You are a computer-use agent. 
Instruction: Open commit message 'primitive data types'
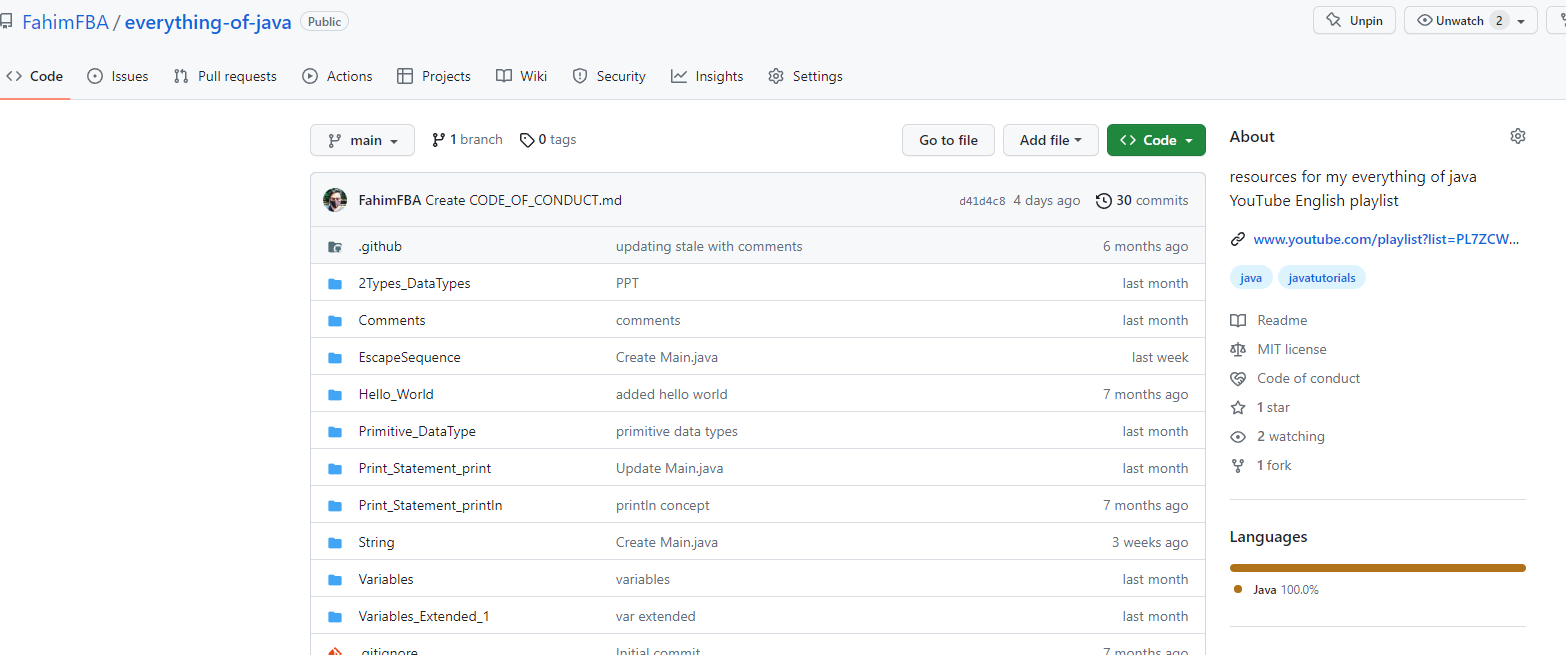pyautogui.click(x=677, y=431)
